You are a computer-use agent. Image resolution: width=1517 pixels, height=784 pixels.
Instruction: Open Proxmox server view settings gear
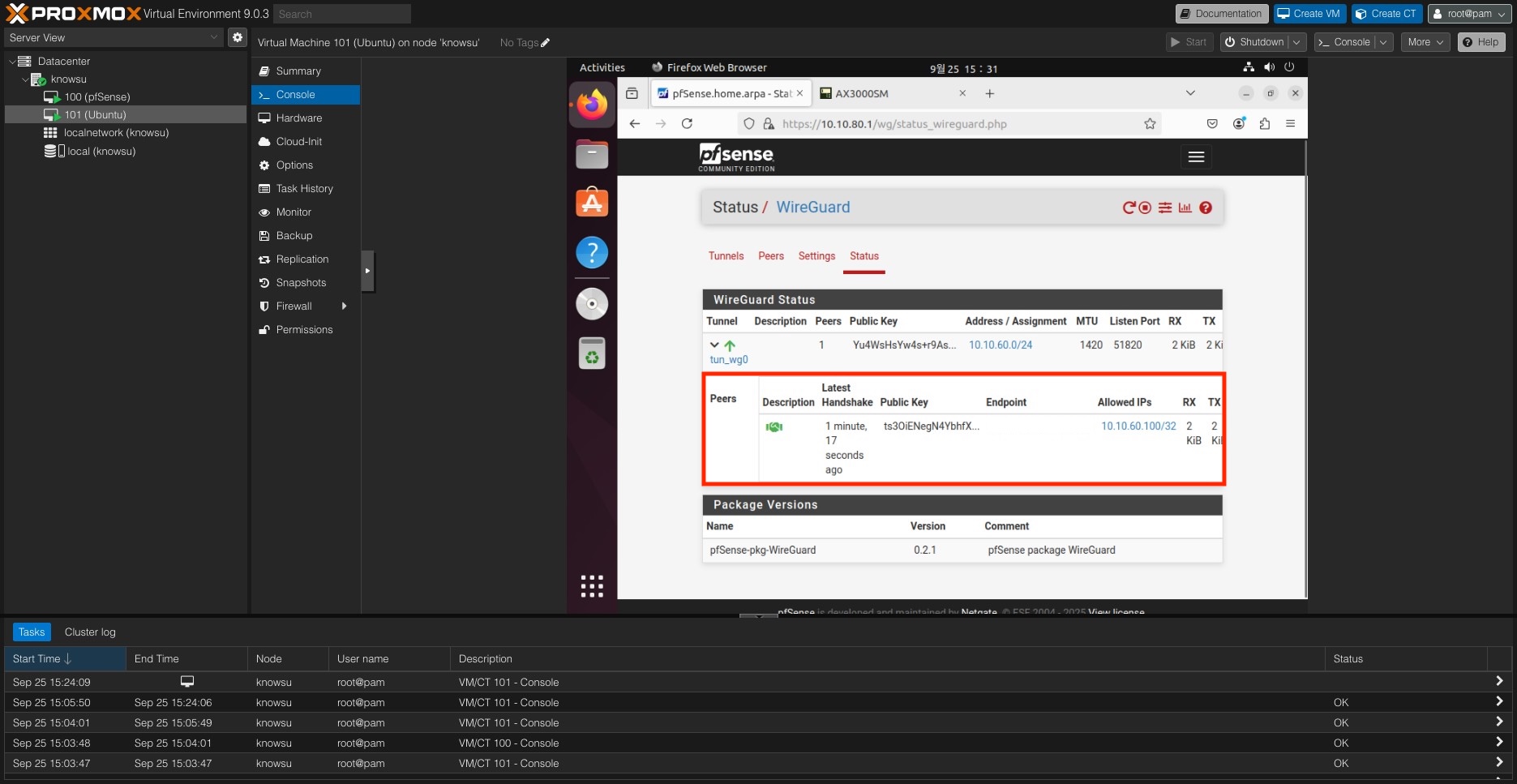click(237, 37)
